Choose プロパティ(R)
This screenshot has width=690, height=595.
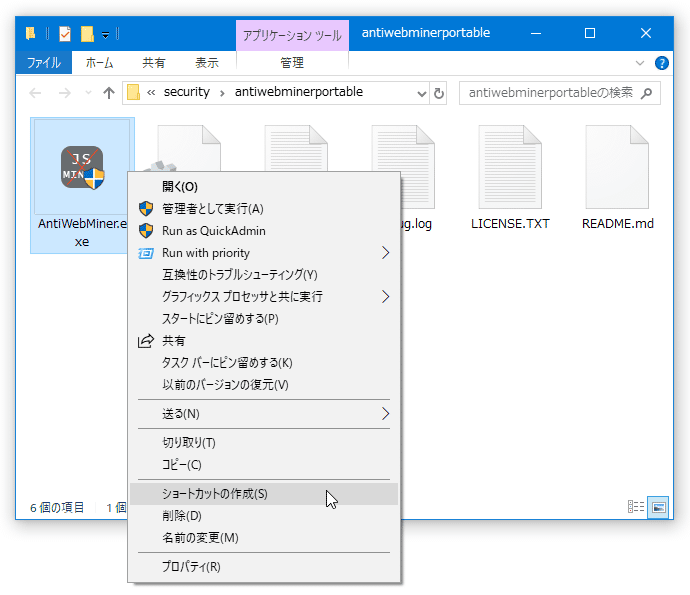[x=264, y=567]
